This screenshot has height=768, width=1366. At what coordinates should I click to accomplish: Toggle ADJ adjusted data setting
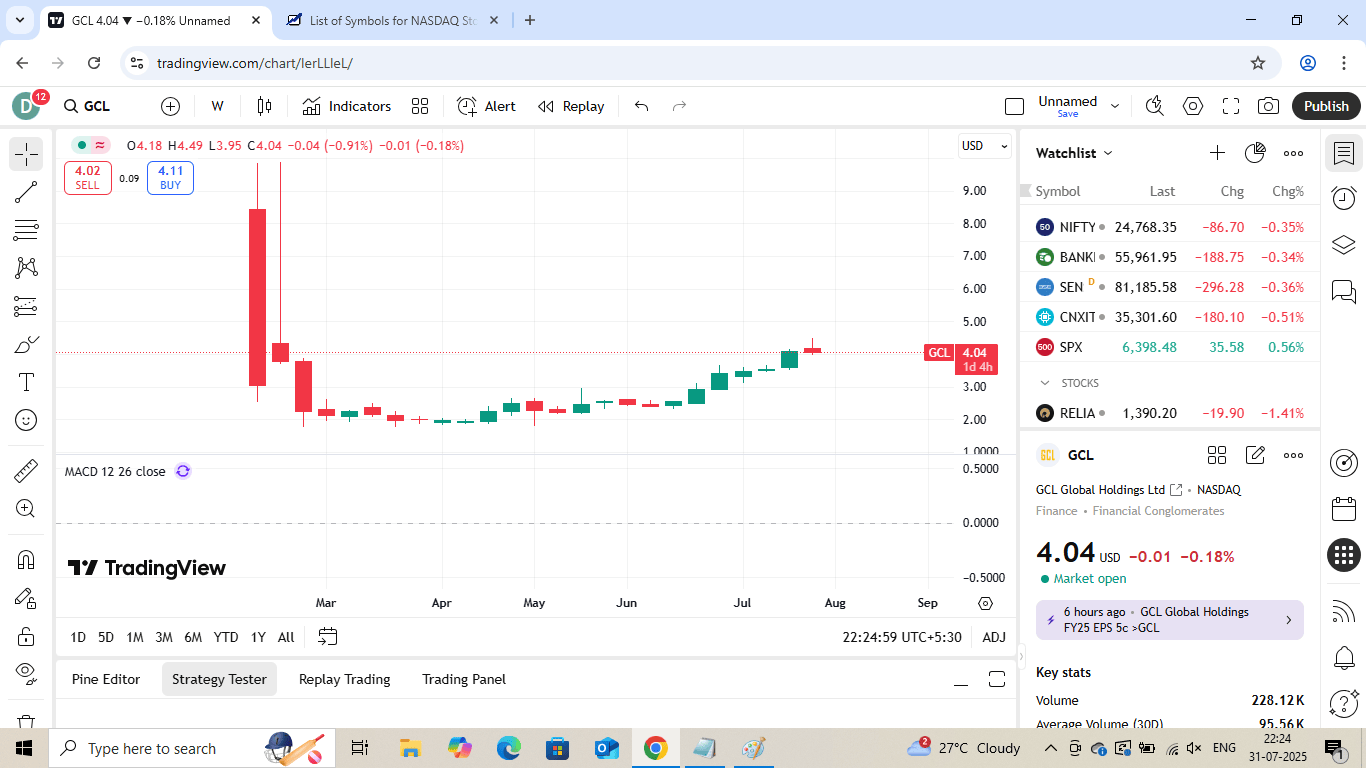pyautogui.click(x=994, y=637)
